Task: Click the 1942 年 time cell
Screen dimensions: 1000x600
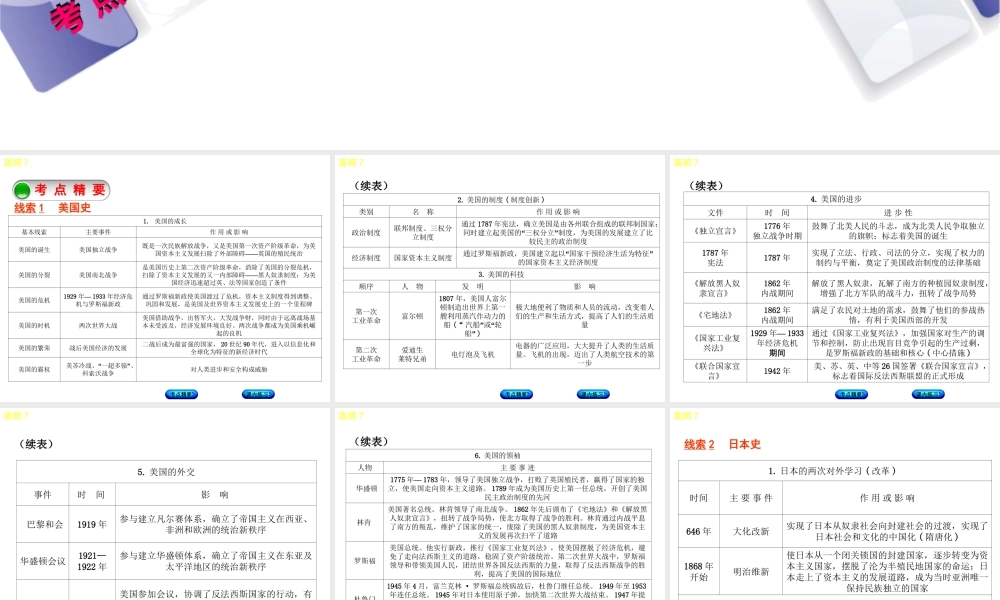Action: click(x=777, y=371)
